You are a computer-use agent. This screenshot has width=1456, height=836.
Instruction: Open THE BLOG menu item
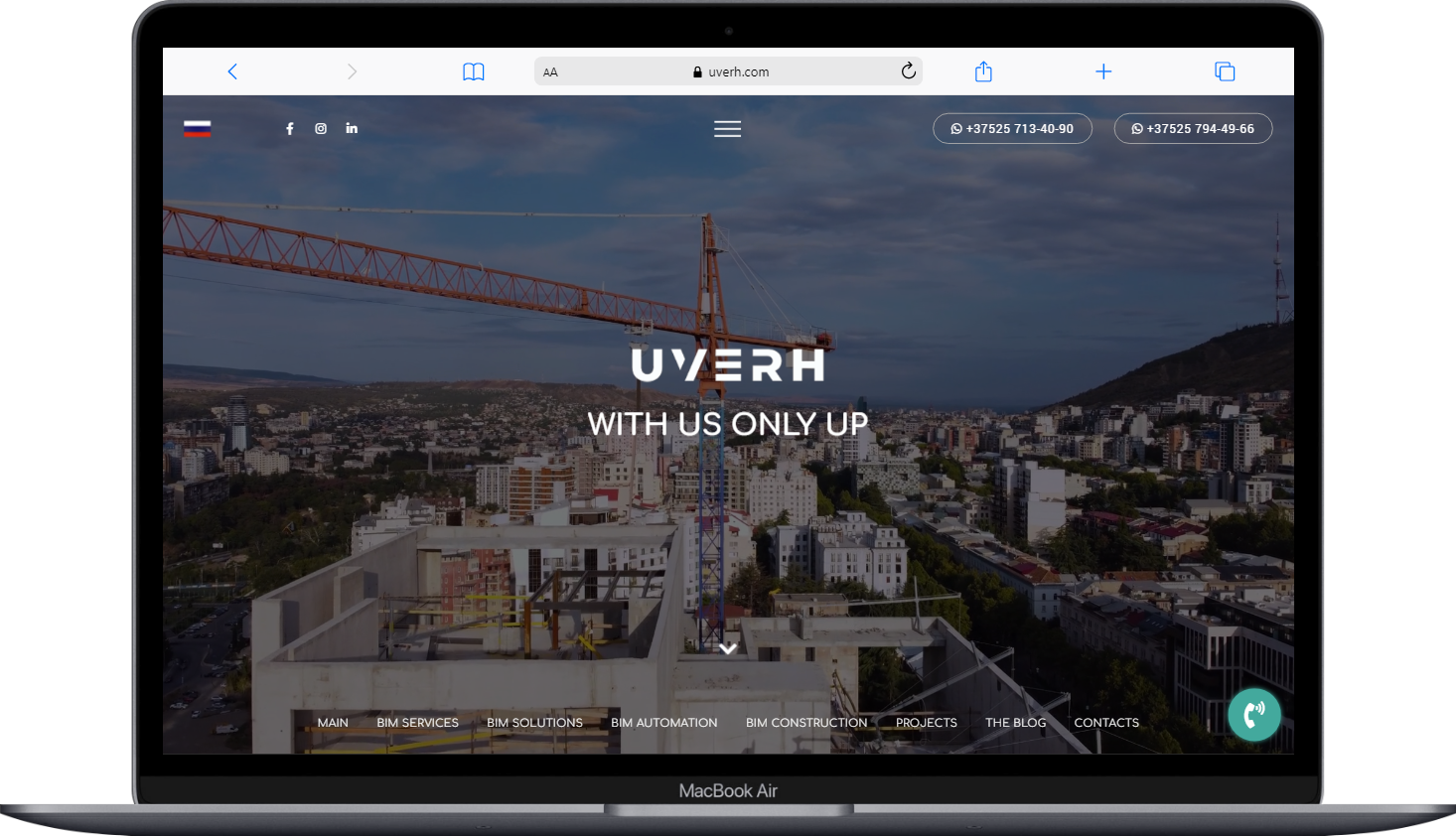tap(1016, 723)
